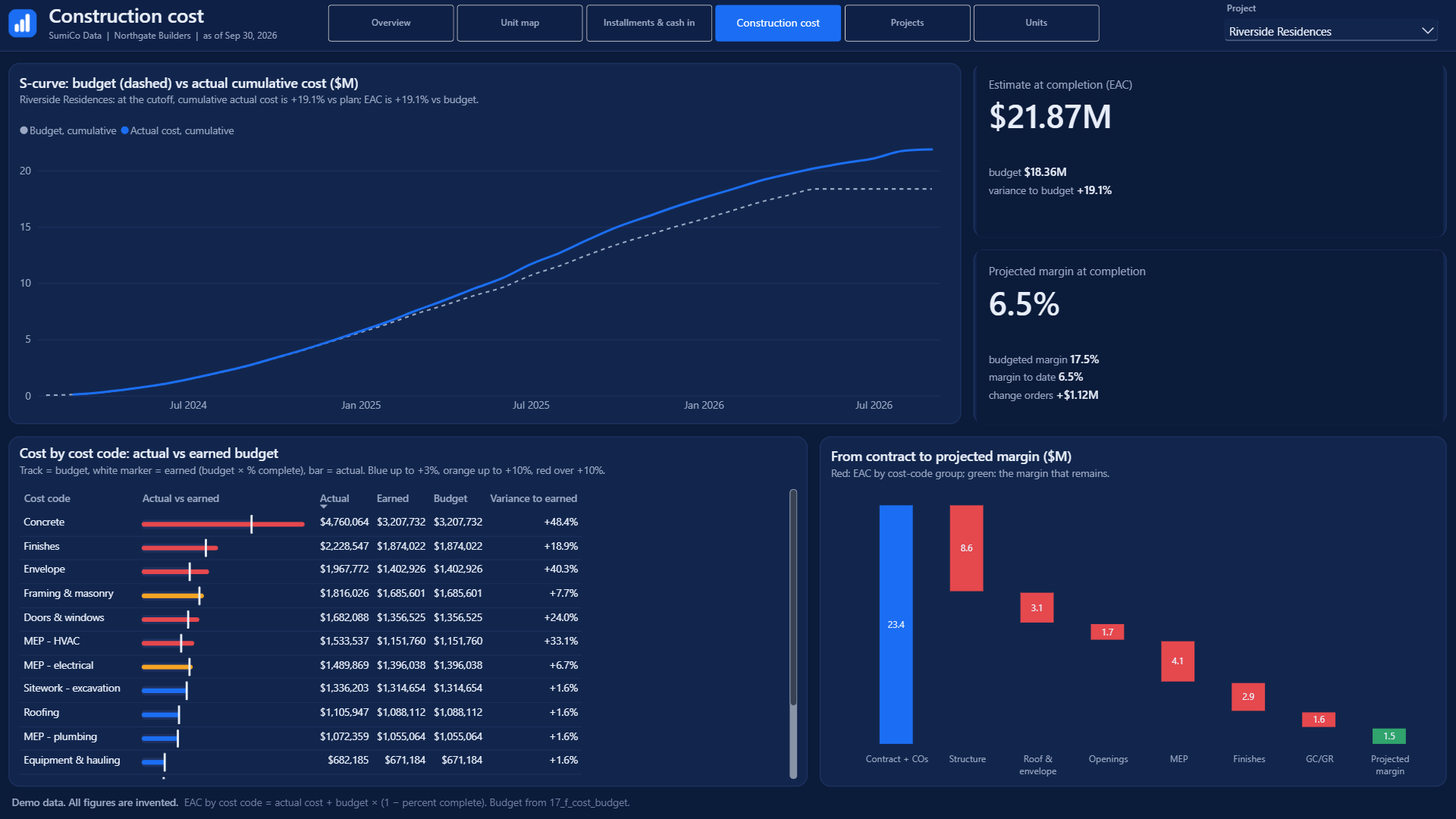Viewport: 1456px width, 819px height.
Task: Click the Project dropdown chevron arrow
Action: (1427, 31)
